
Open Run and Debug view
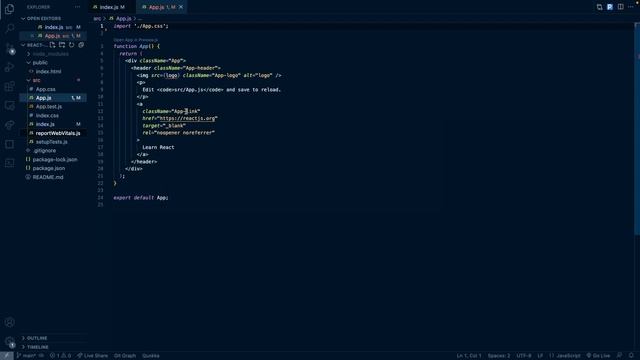tap(9, 67)
